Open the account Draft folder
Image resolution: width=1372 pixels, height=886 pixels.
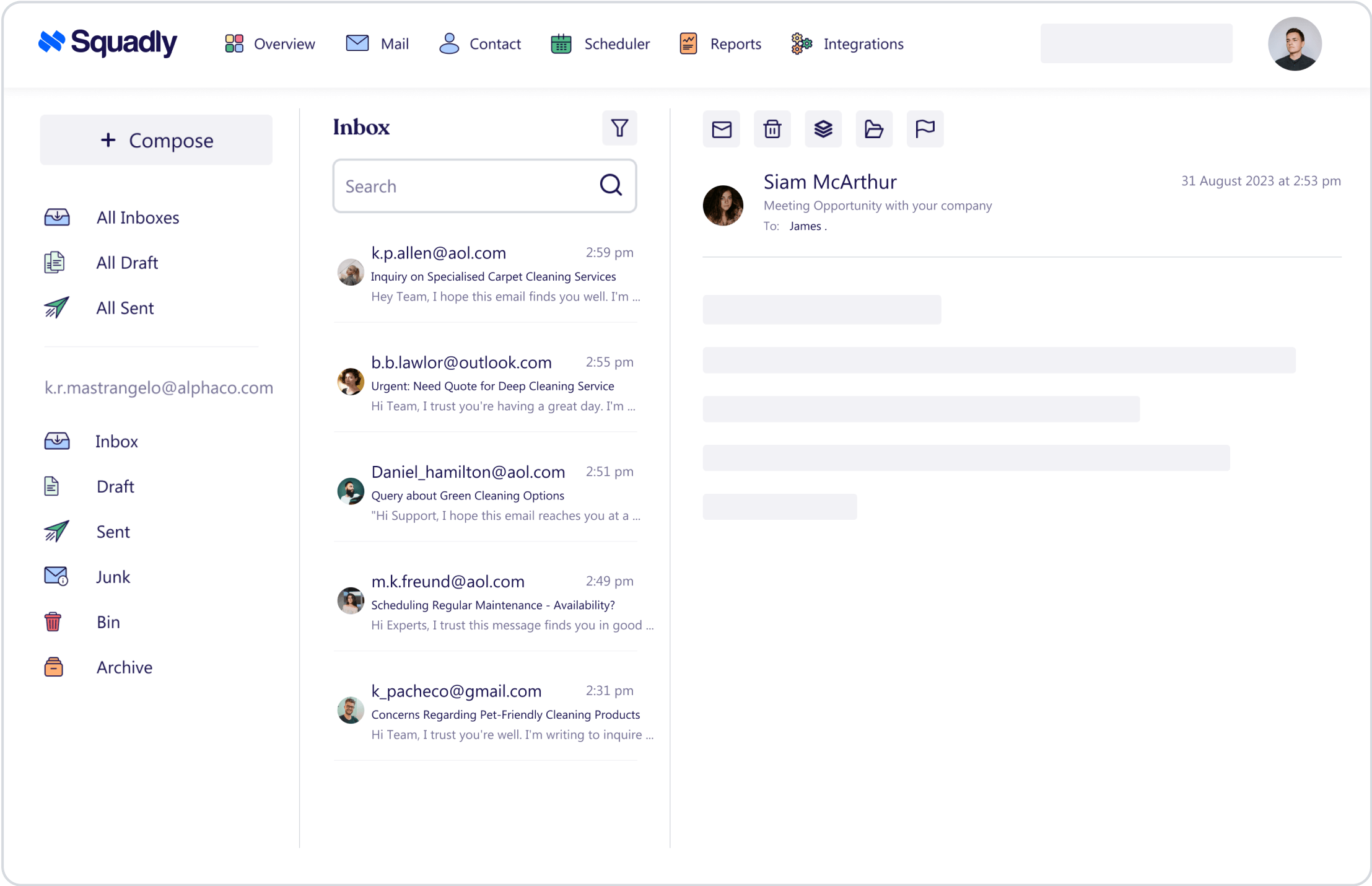pos(89,486)
